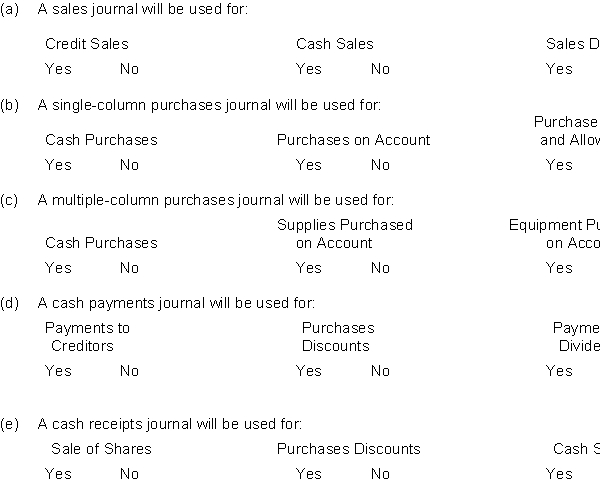Pick No under Payments to Creditors
The height and width of the screenshot is (499, 600).
[x=129, y=371]
